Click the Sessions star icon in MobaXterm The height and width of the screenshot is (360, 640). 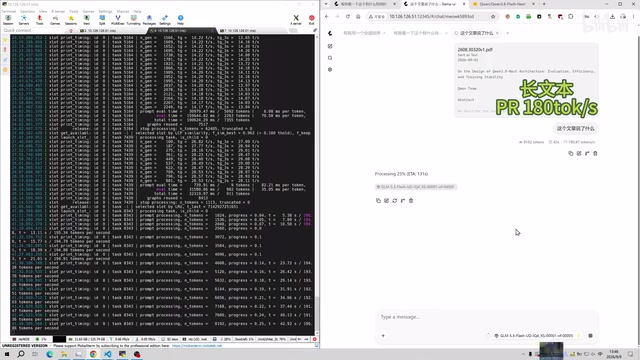[x=71, y=20]
